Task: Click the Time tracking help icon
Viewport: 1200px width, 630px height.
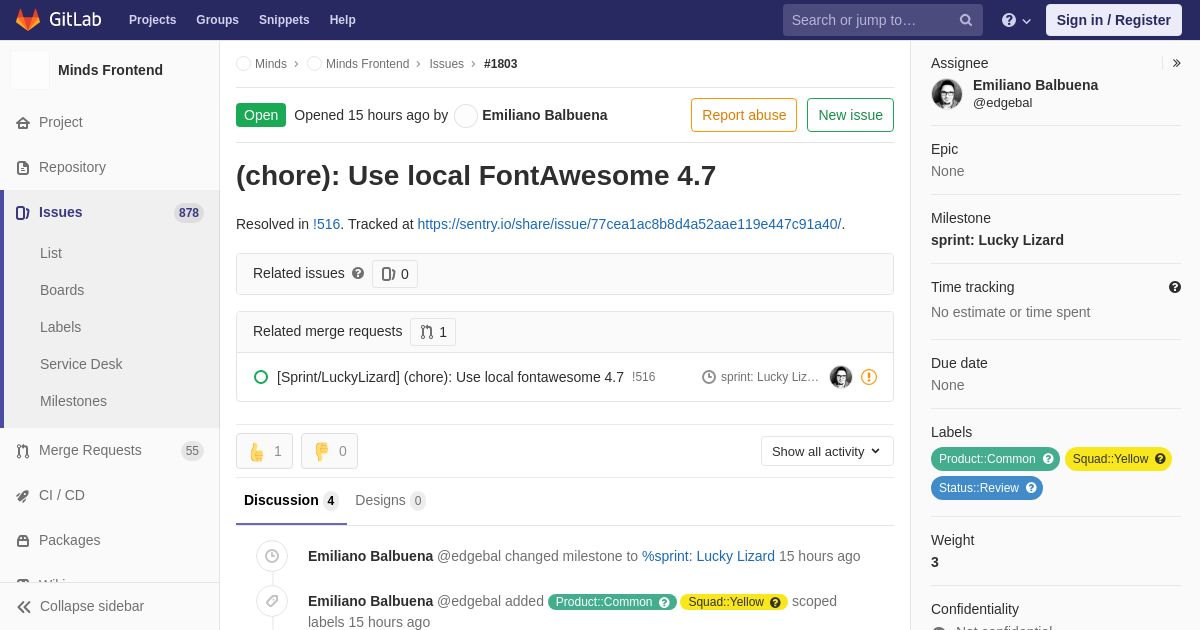Action: (1175, 287)
